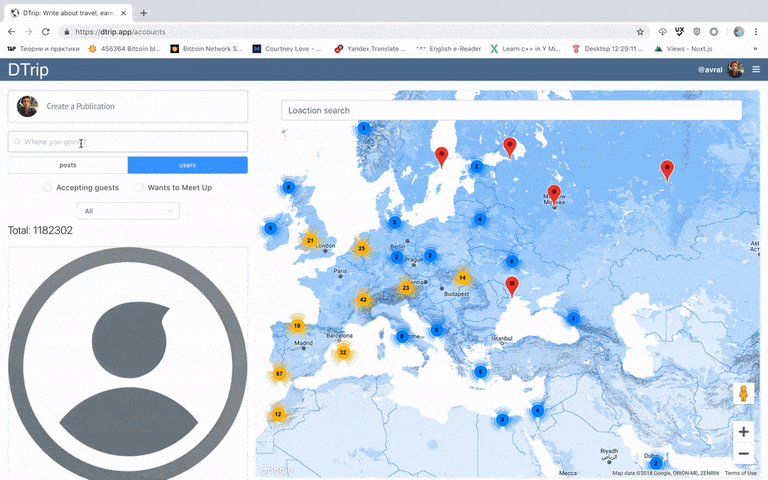
Task: Open the hamburger menu in DTrip header
Action: point(756,70)
